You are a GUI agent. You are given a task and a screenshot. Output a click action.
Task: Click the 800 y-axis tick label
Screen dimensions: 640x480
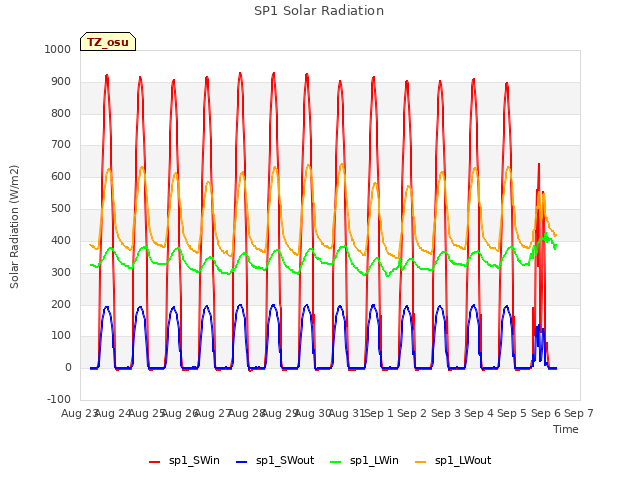click(x=61, y=113)
